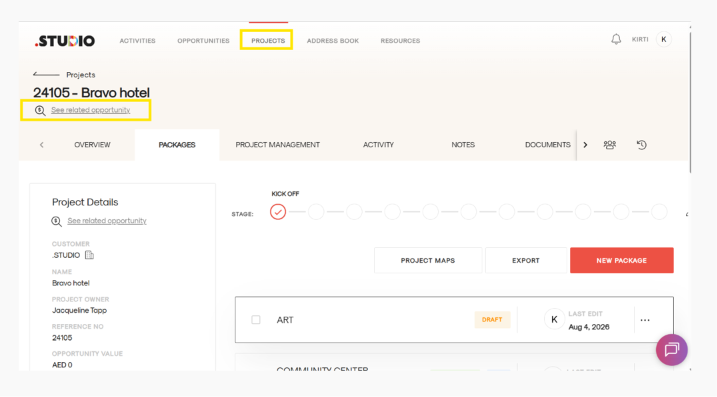717x397 pixels.
Task: Click the K avatar in the ART row
Action: coord(554,319)
